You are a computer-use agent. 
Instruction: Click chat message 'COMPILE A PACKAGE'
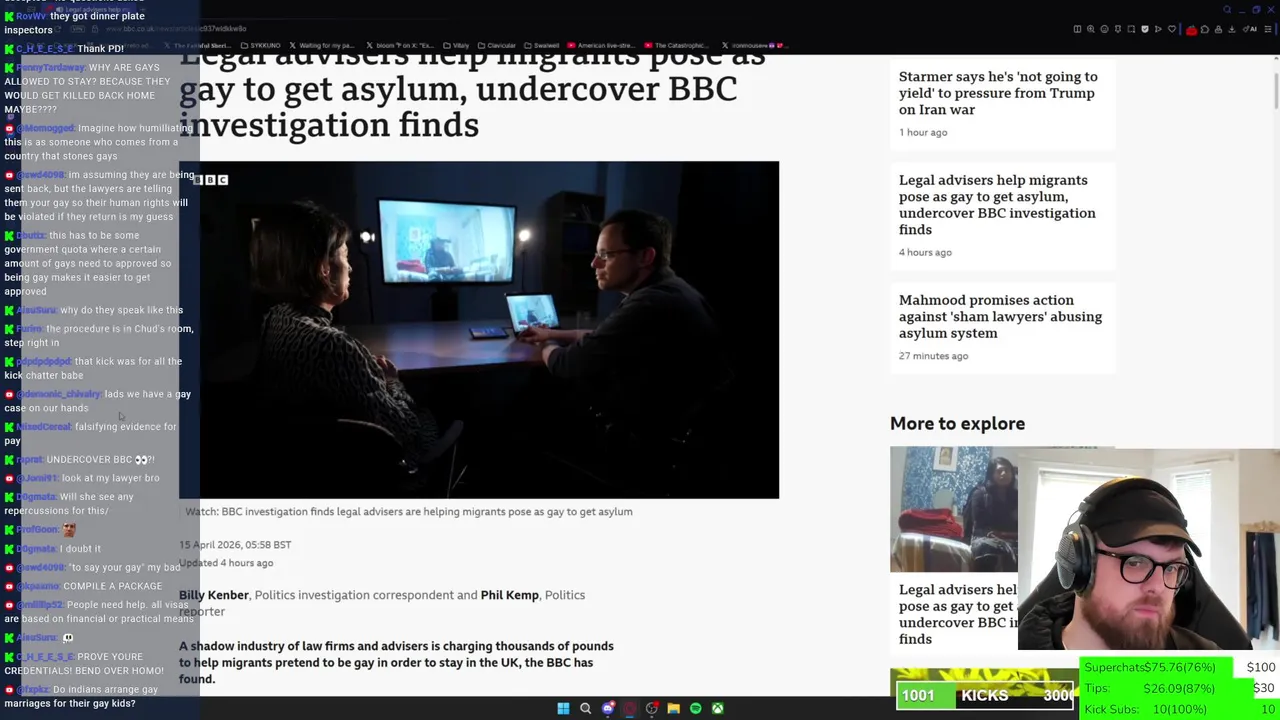pyautogui.click(x=112, y=586)
